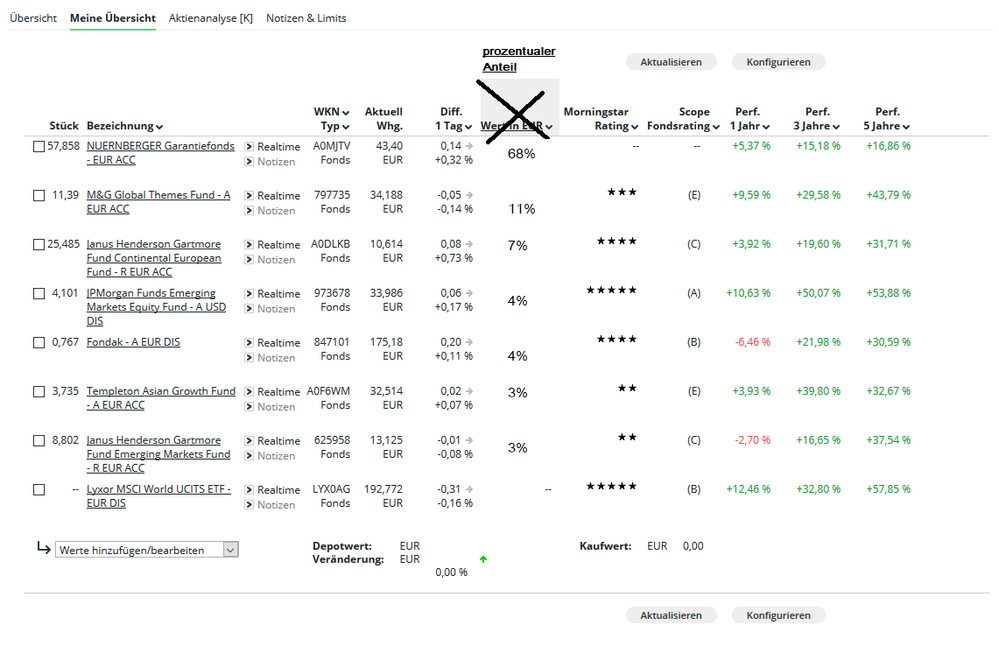Viewport: 999px width, 645px height.
Task: Open the Notizen icon for M&G Global Themes Fund
Action: [249, 211]
